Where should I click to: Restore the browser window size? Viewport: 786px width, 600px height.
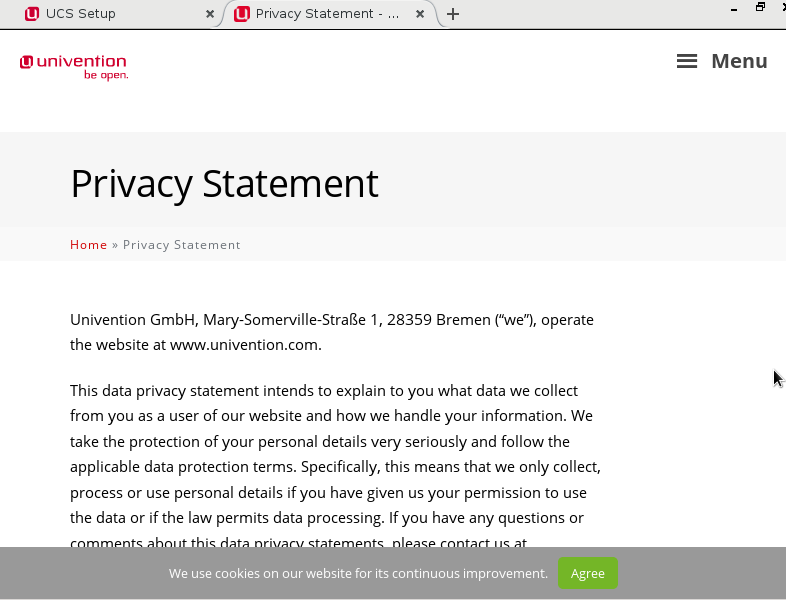[760, 7]
